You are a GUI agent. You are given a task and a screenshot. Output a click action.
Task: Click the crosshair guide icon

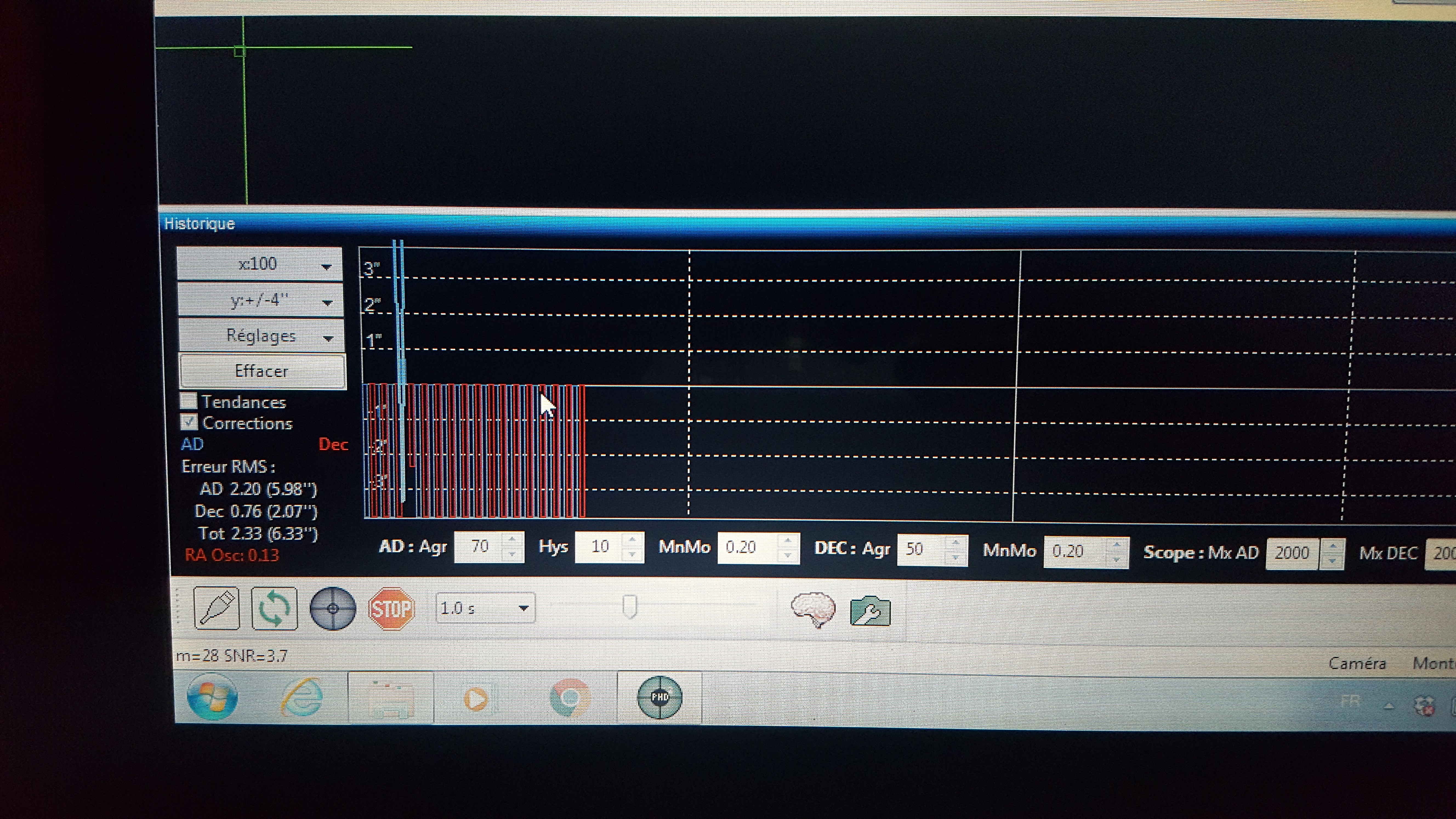click(333, 609)
